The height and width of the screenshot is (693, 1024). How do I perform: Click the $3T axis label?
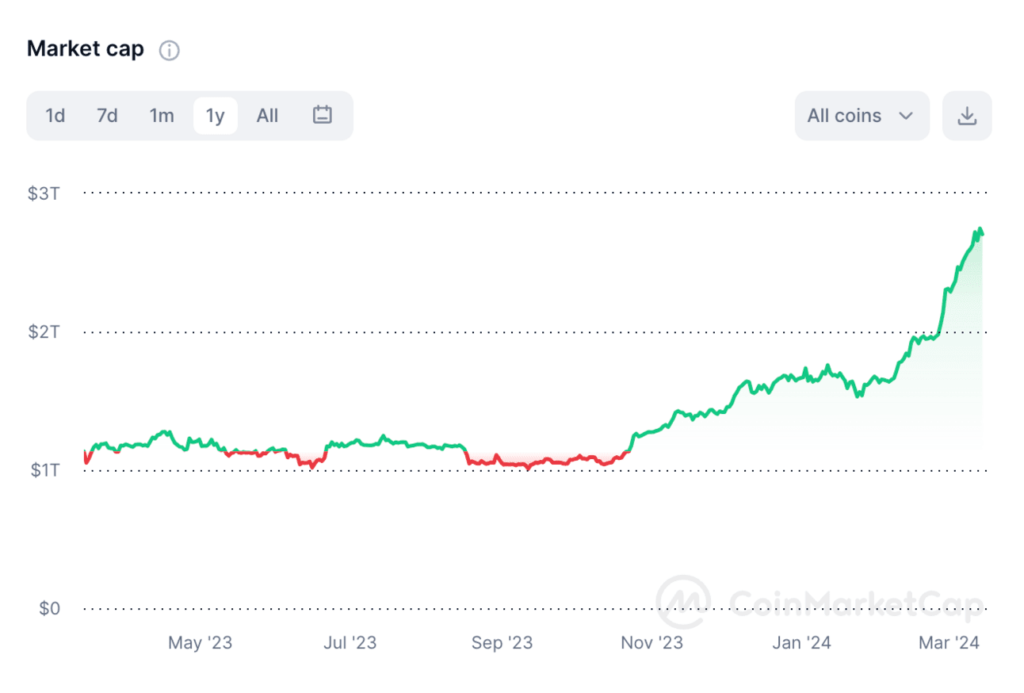click(x=43, y=193)
